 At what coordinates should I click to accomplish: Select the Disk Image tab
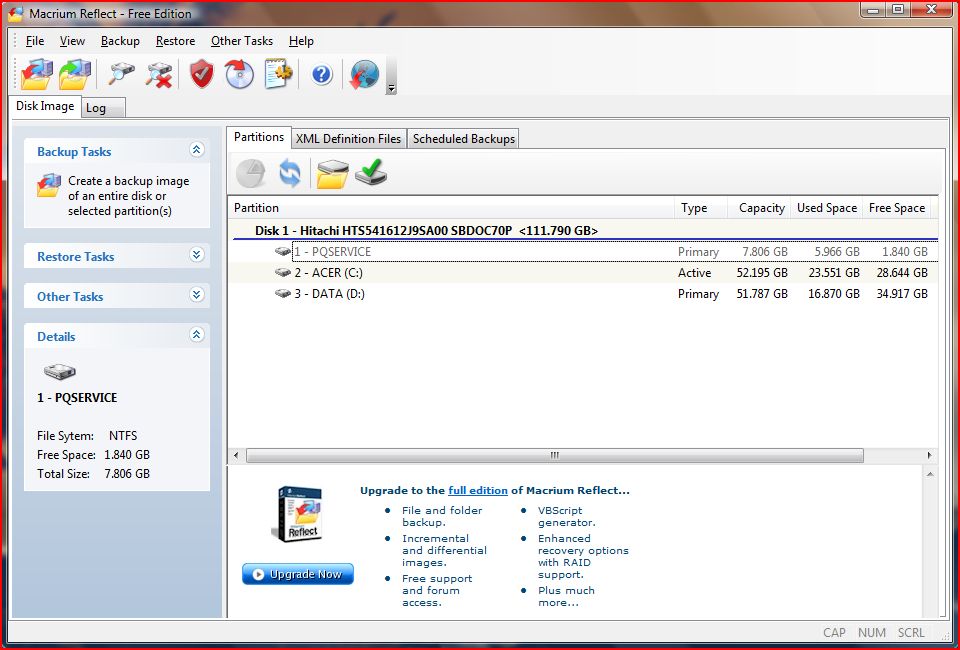(x=45, y=106)
